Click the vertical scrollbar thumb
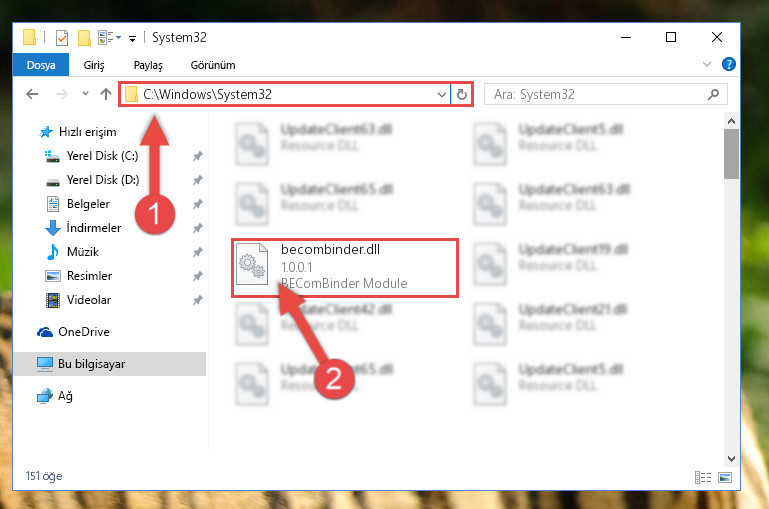 (731, 154)
